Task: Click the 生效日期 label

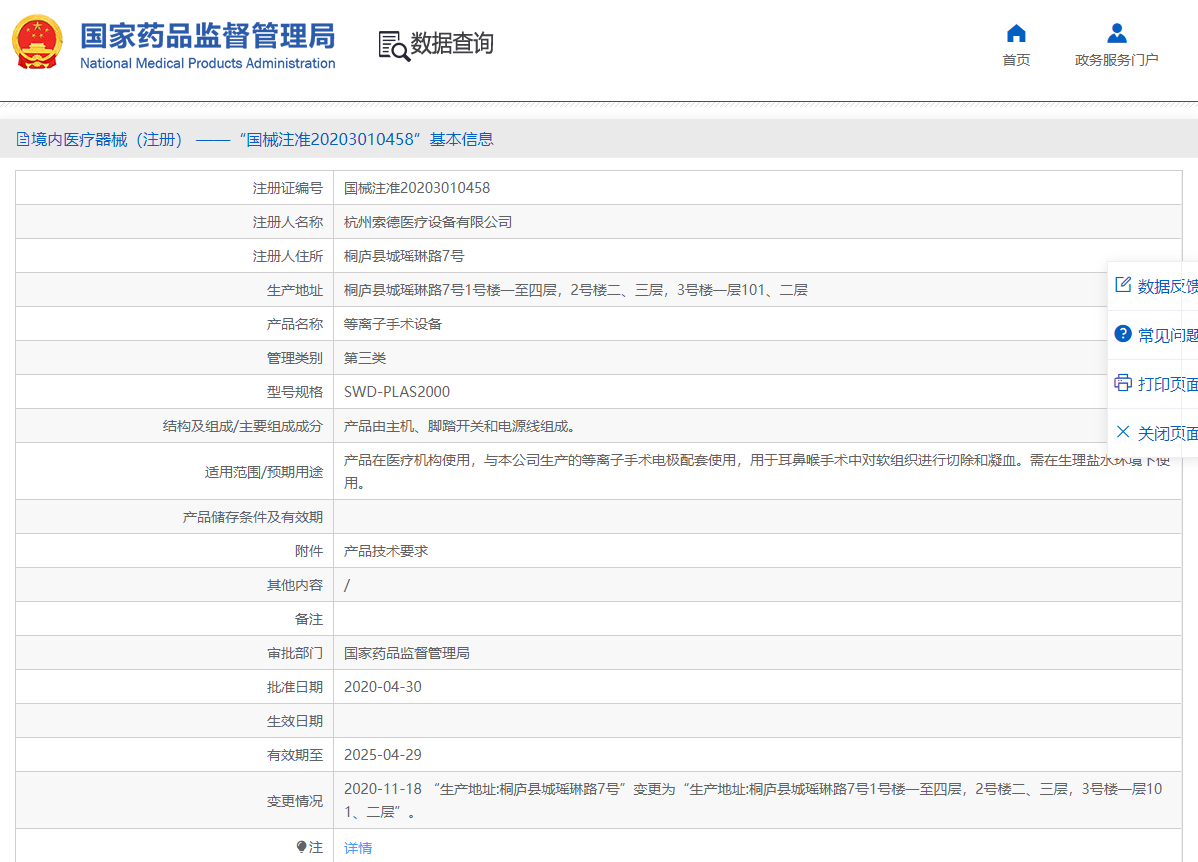Action: point(295,721)
